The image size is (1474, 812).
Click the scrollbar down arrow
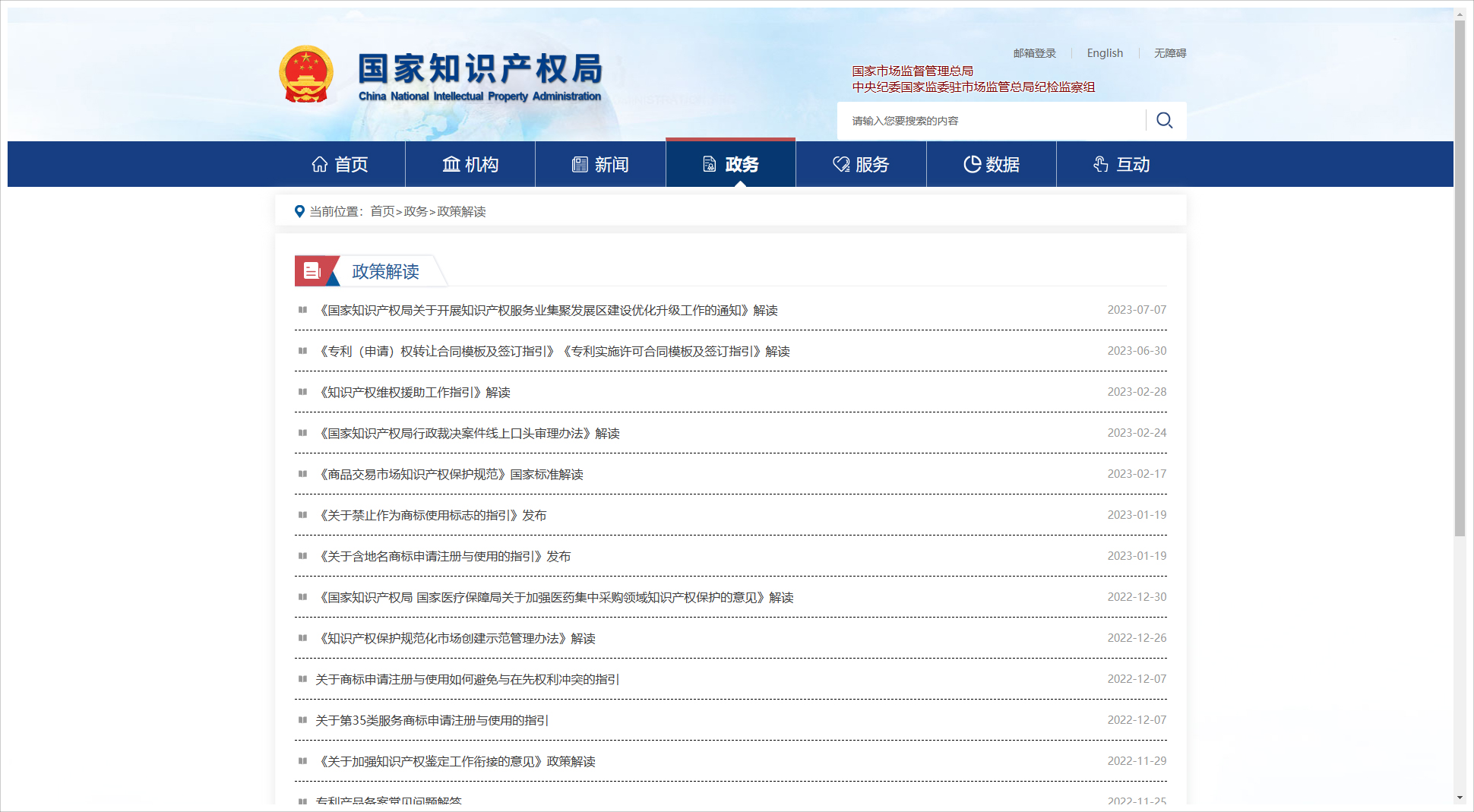point(1460,798)
